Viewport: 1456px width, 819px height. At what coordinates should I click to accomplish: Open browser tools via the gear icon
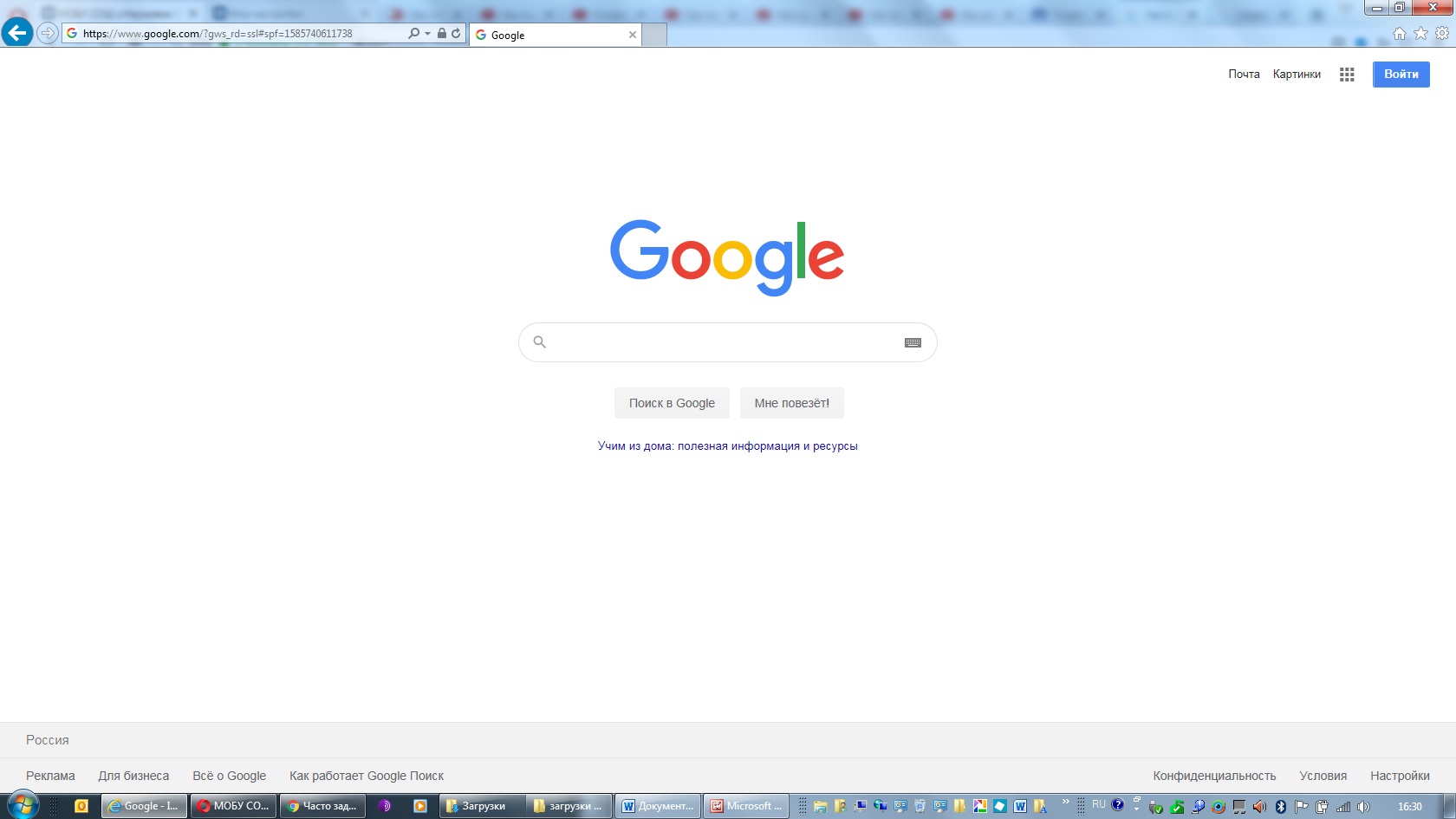[x=1442, y=33]
